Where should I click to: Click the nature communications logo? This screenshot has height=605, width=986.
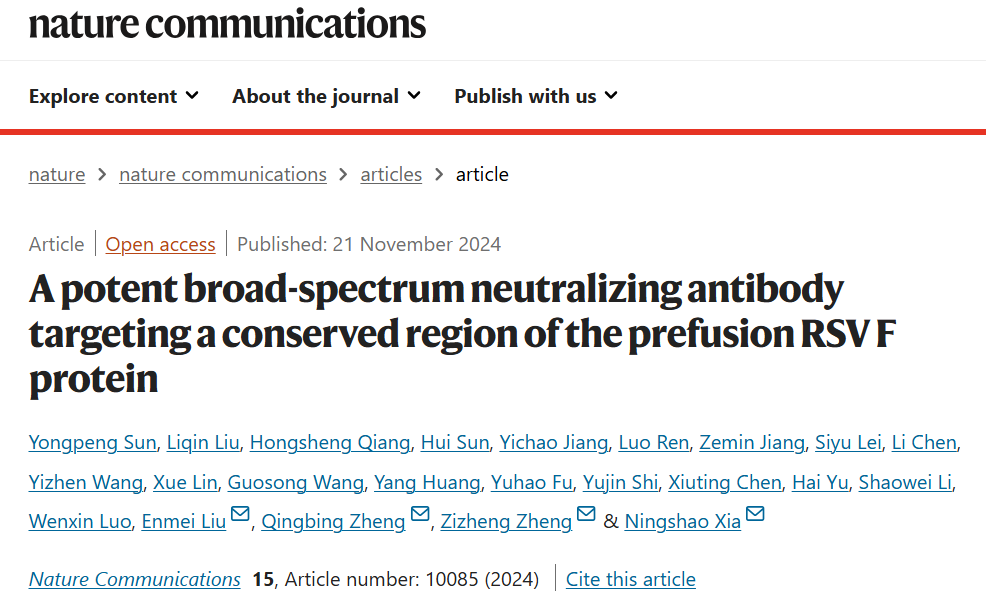[227, 22]
